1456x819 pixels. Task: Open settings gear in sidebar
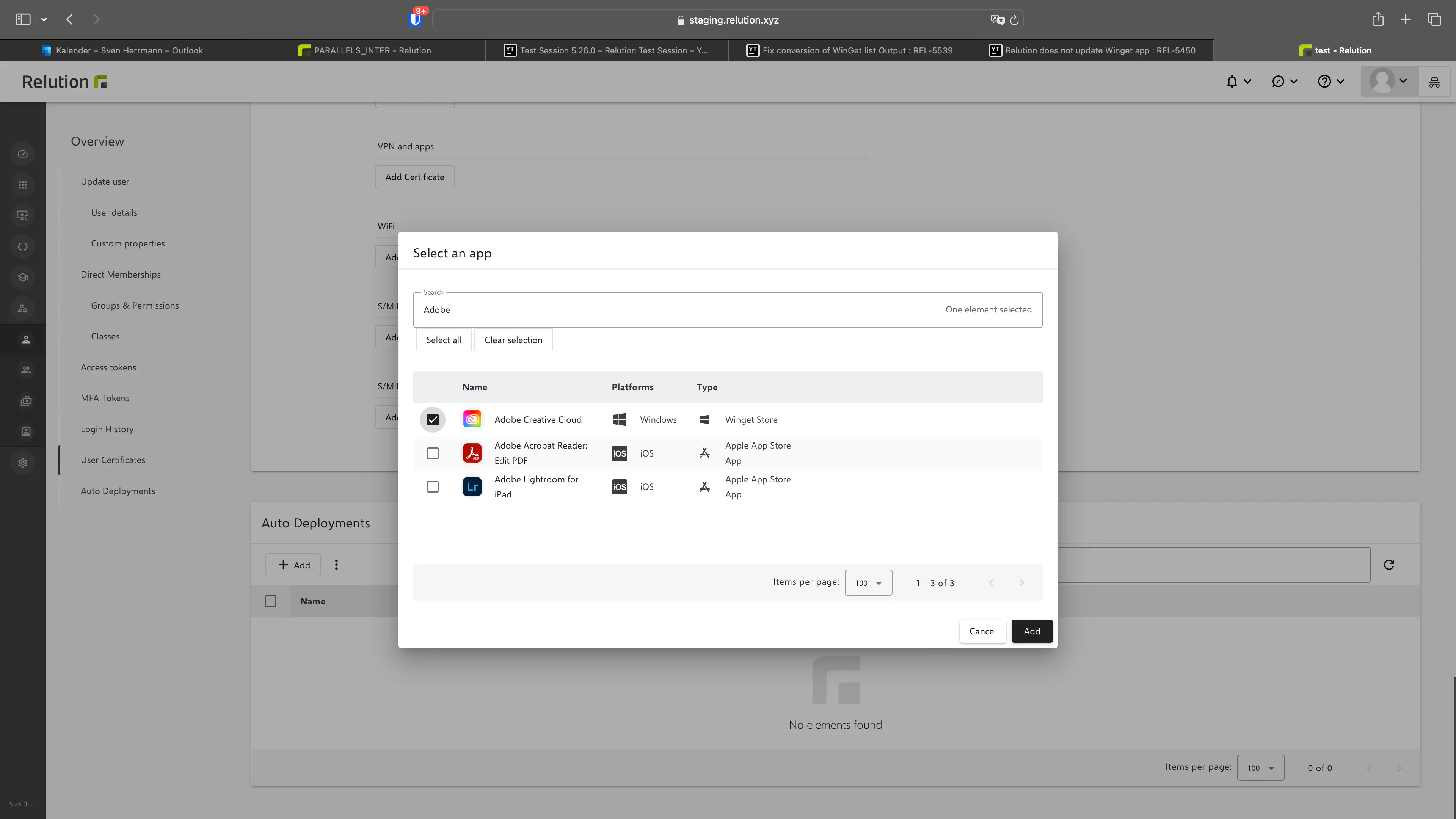coord(23,463)
